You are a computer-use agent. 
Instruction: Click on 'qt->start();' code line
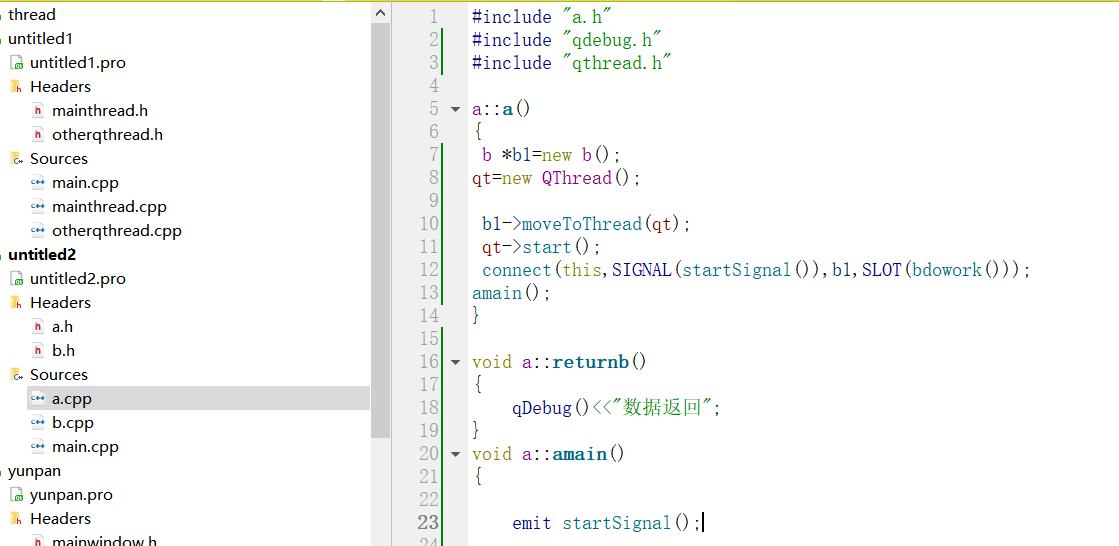click(x=542, y=247)
